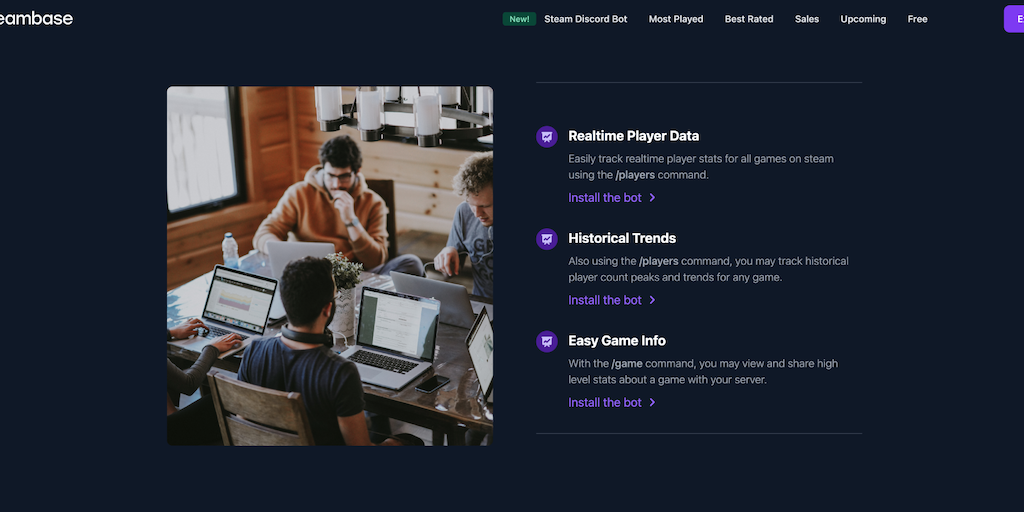Click the Realtime Player Data heading
This screenshot has height=512, width=1024.
pyautogui.click(x=633, y=136)
